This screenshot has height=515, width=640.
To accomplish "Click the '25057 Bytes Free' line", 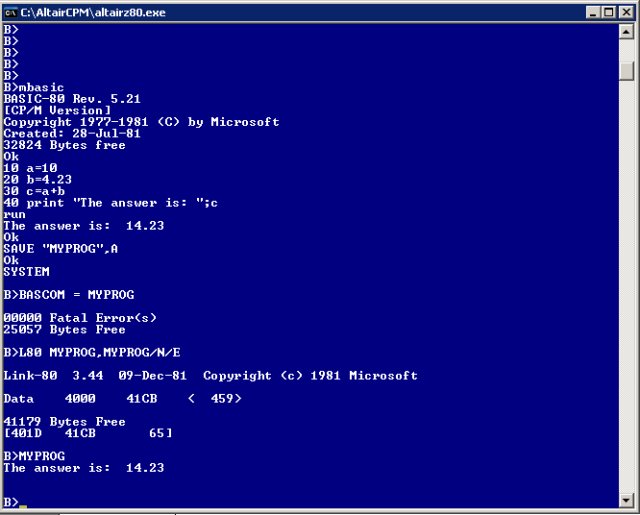I will pos(64,329).
